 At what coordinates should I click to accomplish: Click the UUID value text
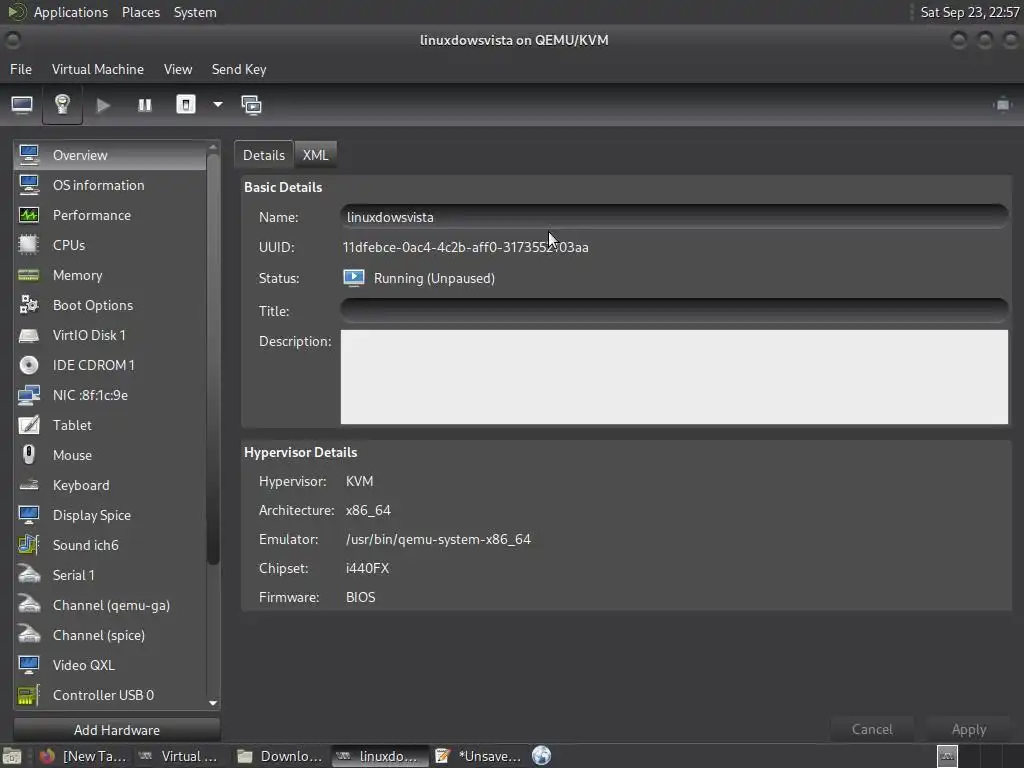pos(466,248)
